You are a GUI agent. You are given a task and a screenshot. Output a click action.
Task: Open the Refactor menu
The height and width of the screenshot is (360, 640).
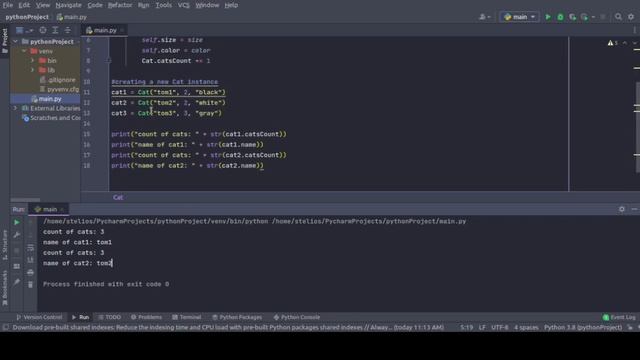[x=120, y=5]
